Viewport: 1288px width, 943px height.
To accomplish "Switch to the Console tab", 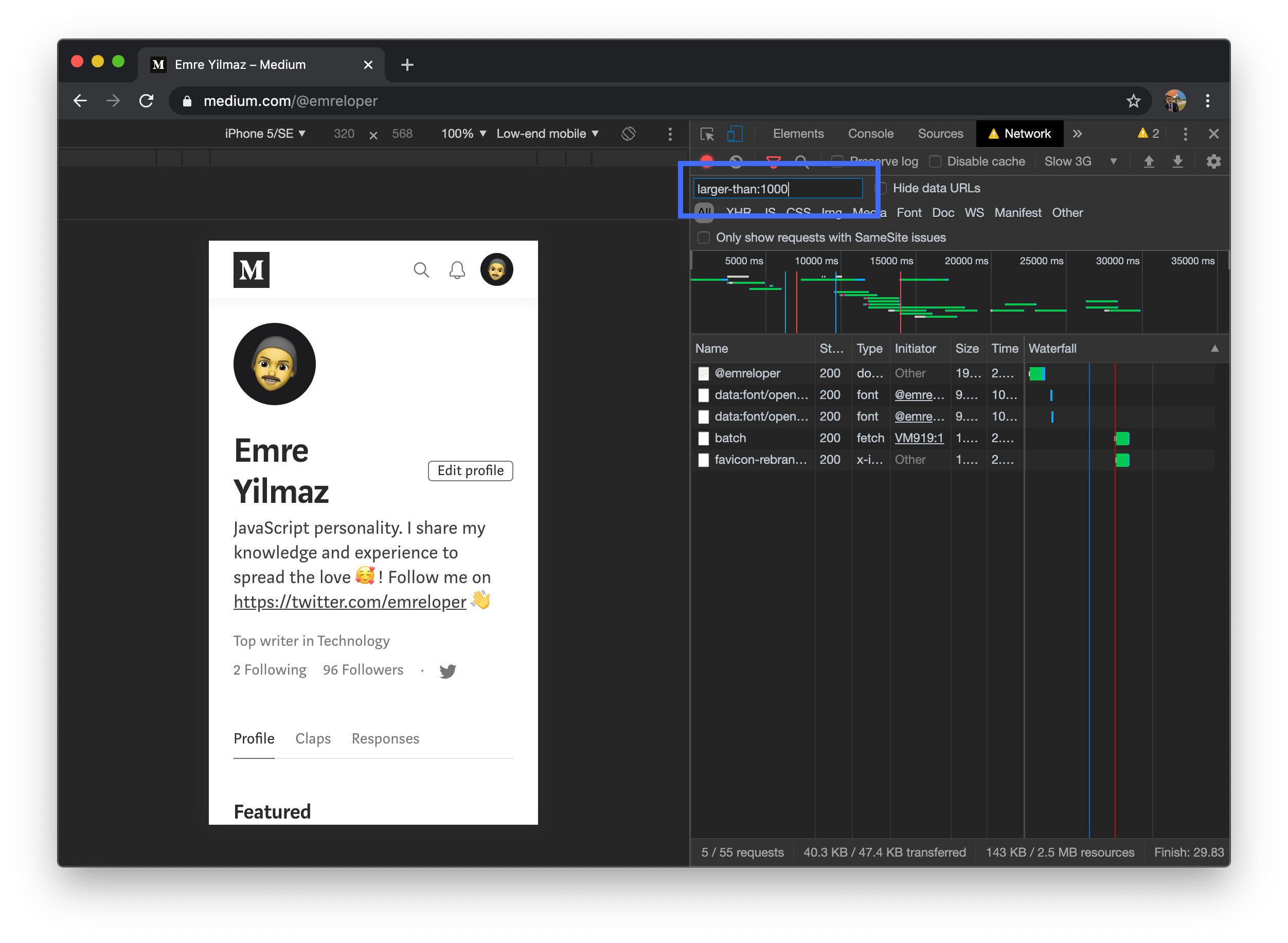I will click(x=870, y=134).
